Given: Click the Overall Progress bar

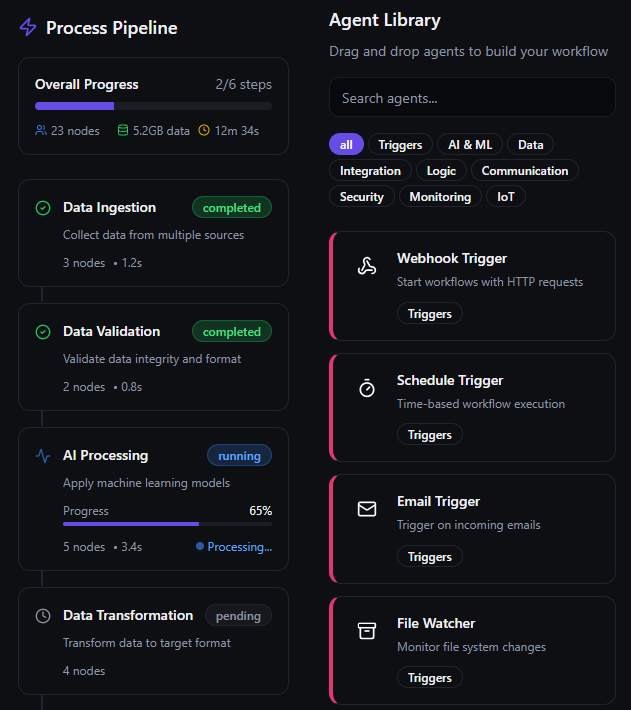Looking at the screenshot, I should (153, 105).
